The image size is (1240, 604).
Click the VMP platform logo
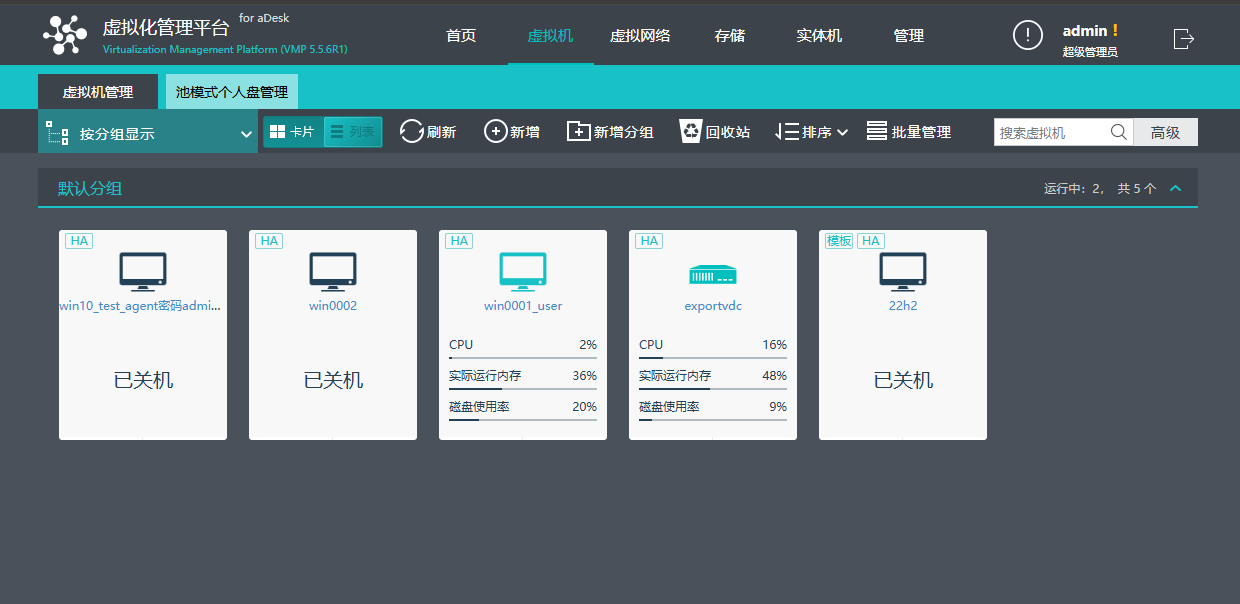tap(64, 33)
